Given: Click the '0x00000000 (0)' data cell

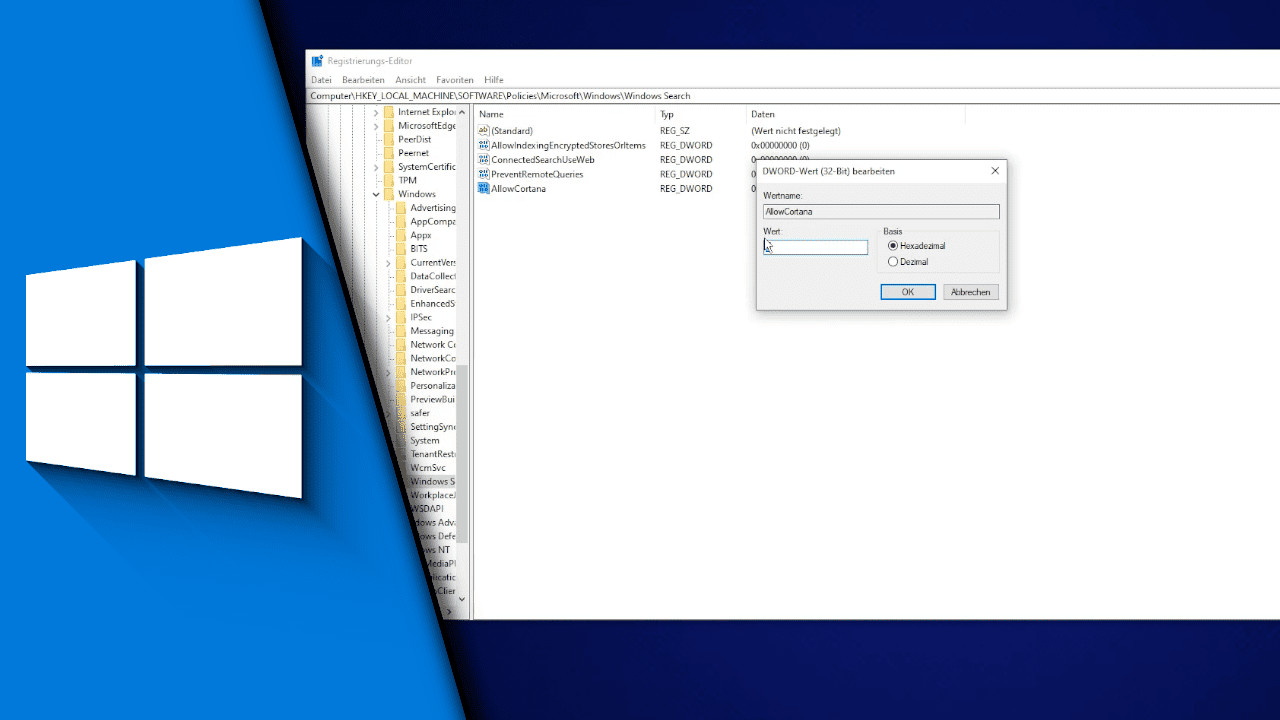Looking at the screenshot, I should point(780,145).
